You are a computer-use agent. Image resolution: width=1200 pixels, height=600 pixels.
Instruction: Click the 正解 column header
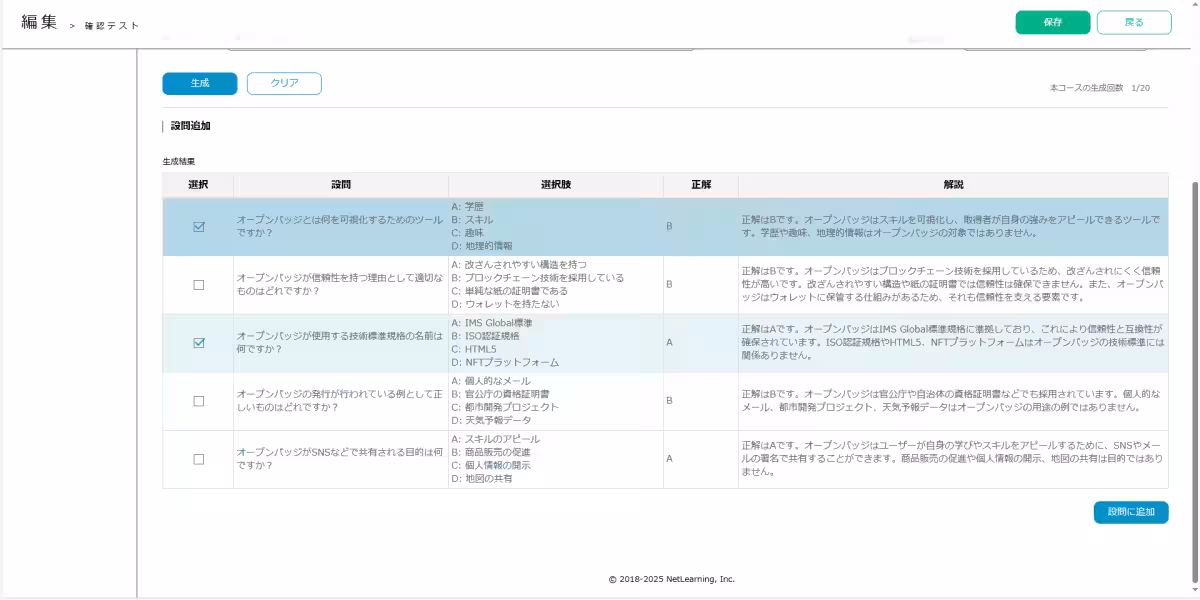pyautogui.click(x=701, y=185)
